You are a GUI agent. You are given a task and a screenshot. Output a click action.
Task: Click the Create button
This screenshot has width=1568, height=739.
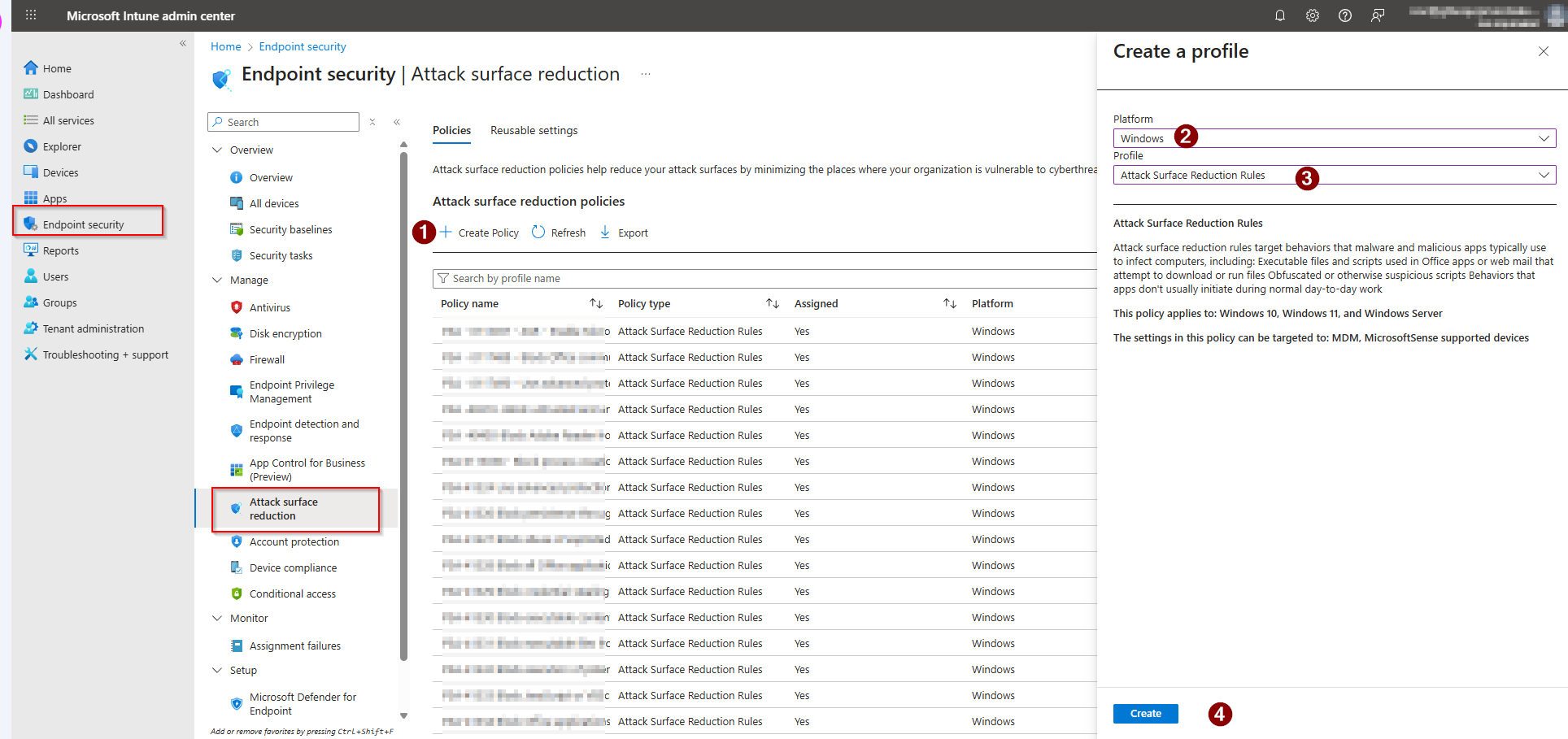click(1145, 713)
